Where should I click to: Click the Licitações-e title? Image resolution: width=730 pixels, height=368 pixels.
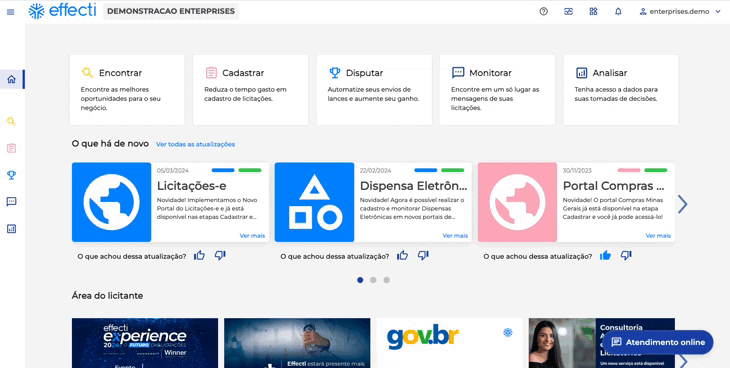coord(191,186)
